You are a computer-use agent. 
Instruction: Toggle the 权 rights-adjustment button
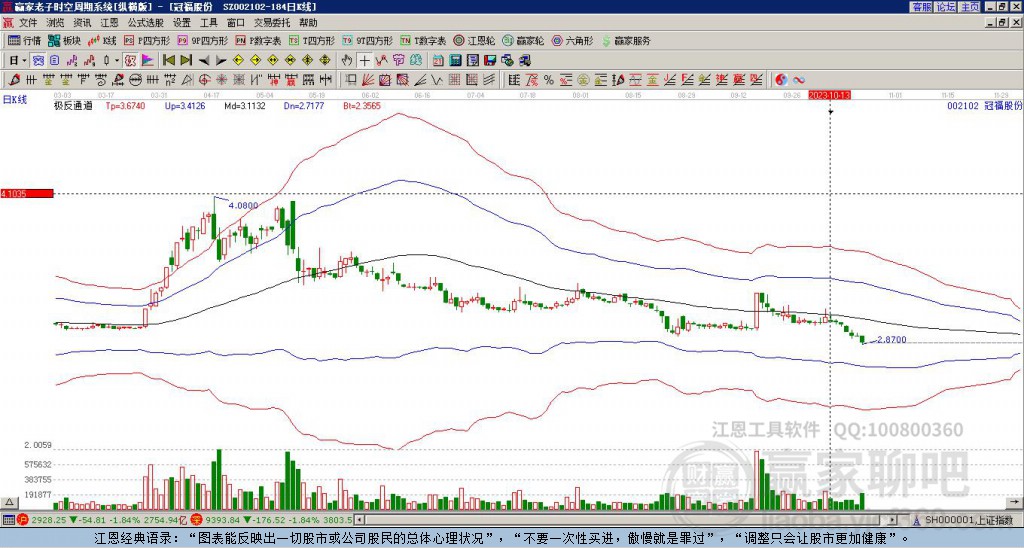[x=130, y=61]
